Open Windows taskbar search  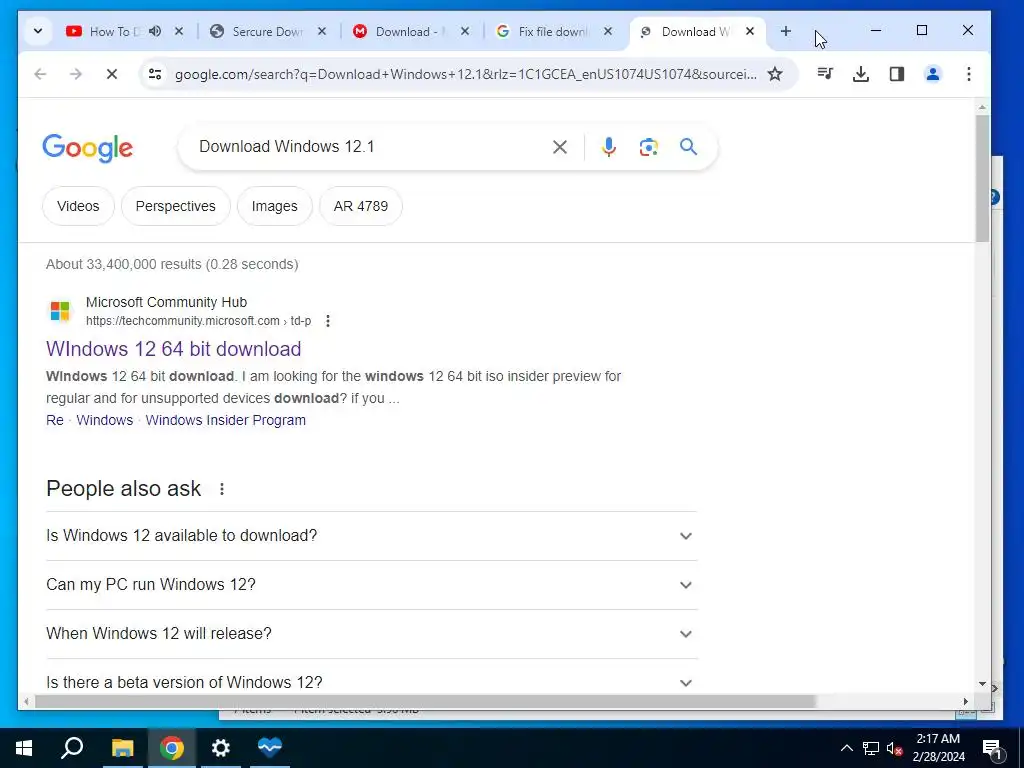[x=72, y=748]
